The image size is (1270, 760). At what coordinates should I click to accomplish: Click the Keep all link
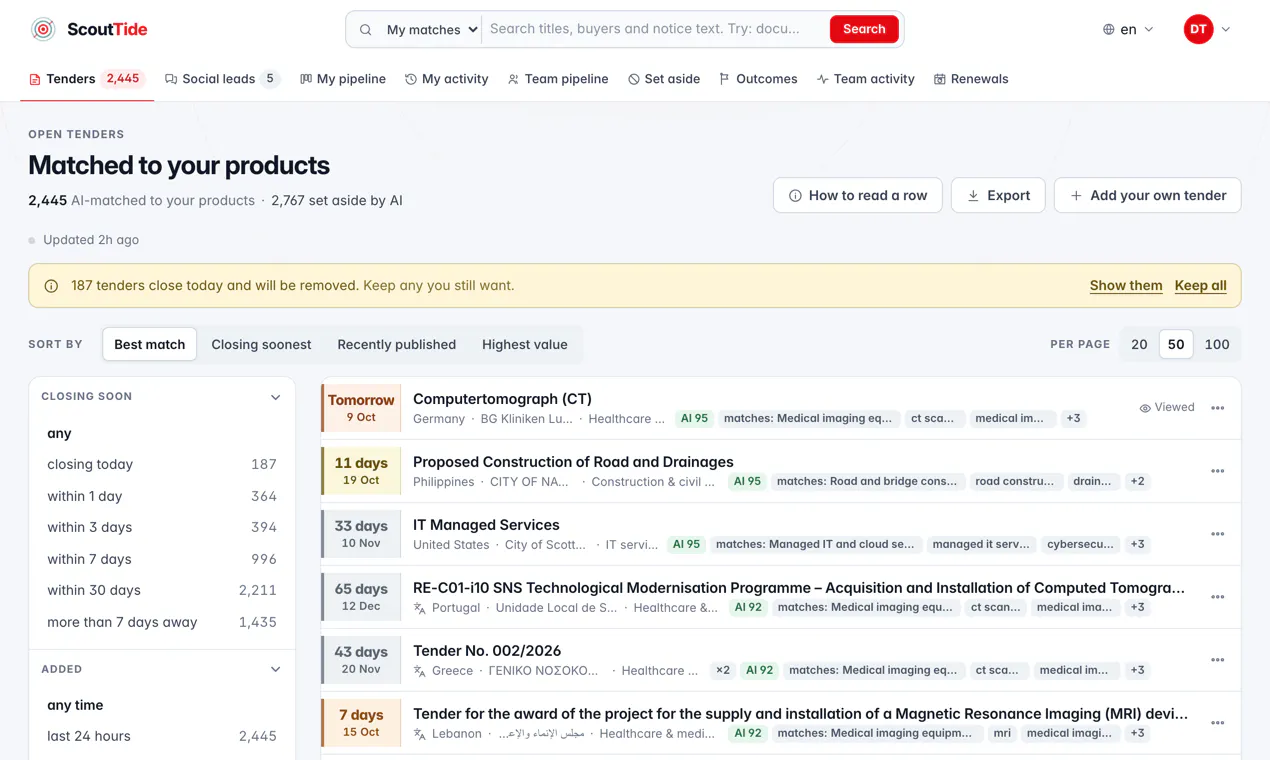(1201, 286)
